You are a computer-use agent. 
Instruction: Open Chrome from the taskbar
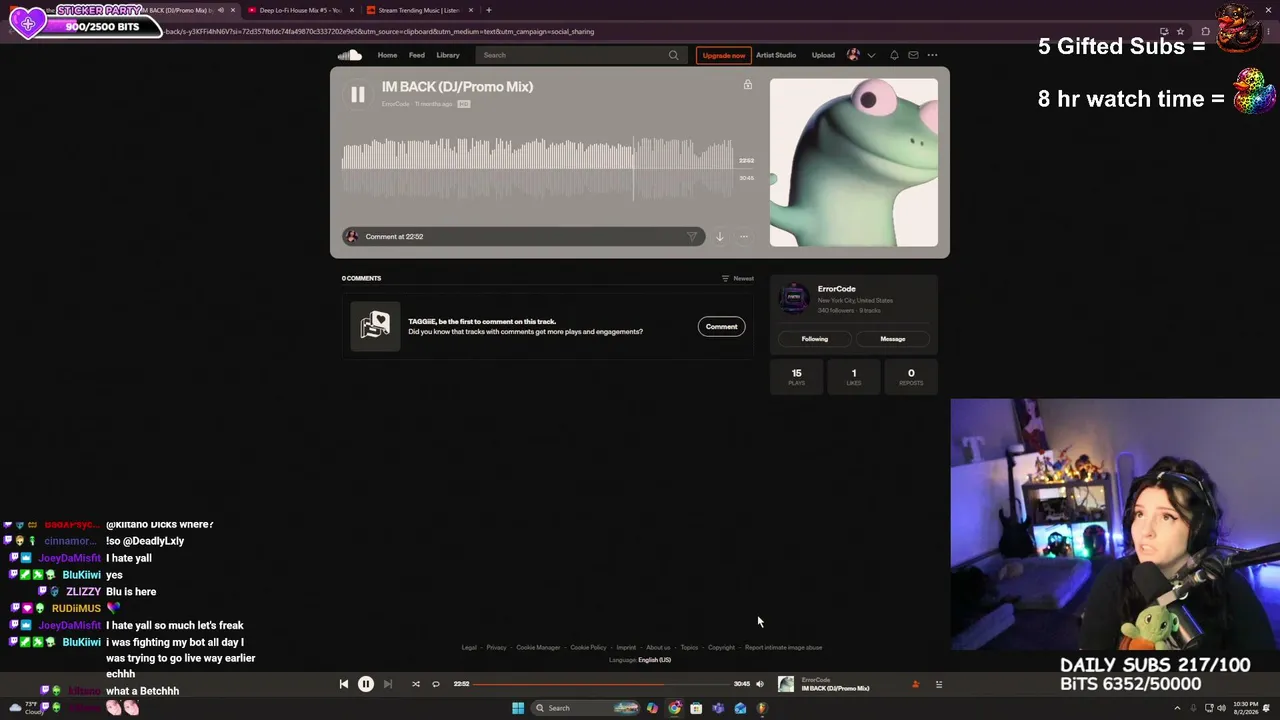[x=674, y=708]
